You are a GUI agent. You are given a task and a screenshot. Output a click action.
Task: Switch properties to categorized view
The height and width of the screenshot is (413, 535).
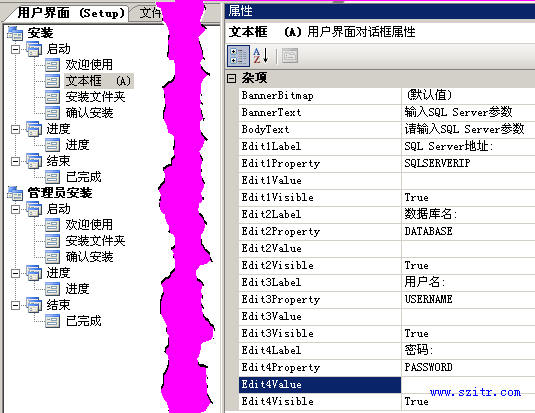click(238, 56)
